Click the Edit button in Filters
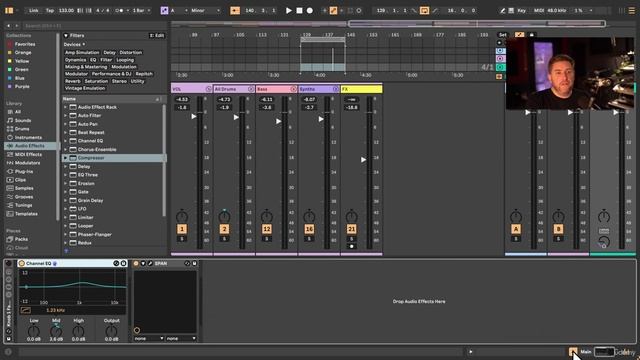Viewport: 640px width, 360px height. (157, 36)
